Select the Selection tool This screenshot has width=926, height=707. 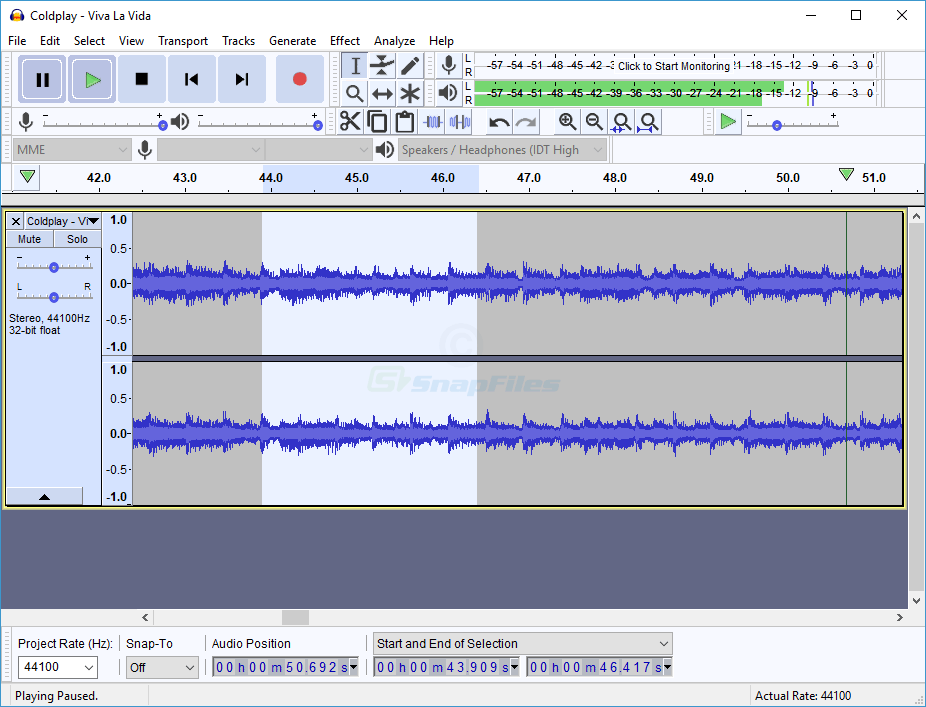(x=354, y=65)
